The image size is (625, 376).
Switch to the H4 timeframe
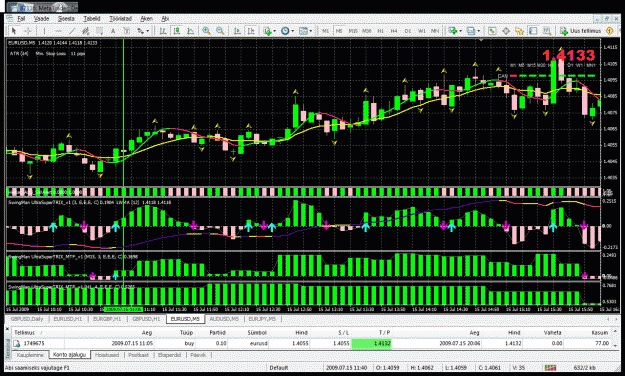coord(394,31)
